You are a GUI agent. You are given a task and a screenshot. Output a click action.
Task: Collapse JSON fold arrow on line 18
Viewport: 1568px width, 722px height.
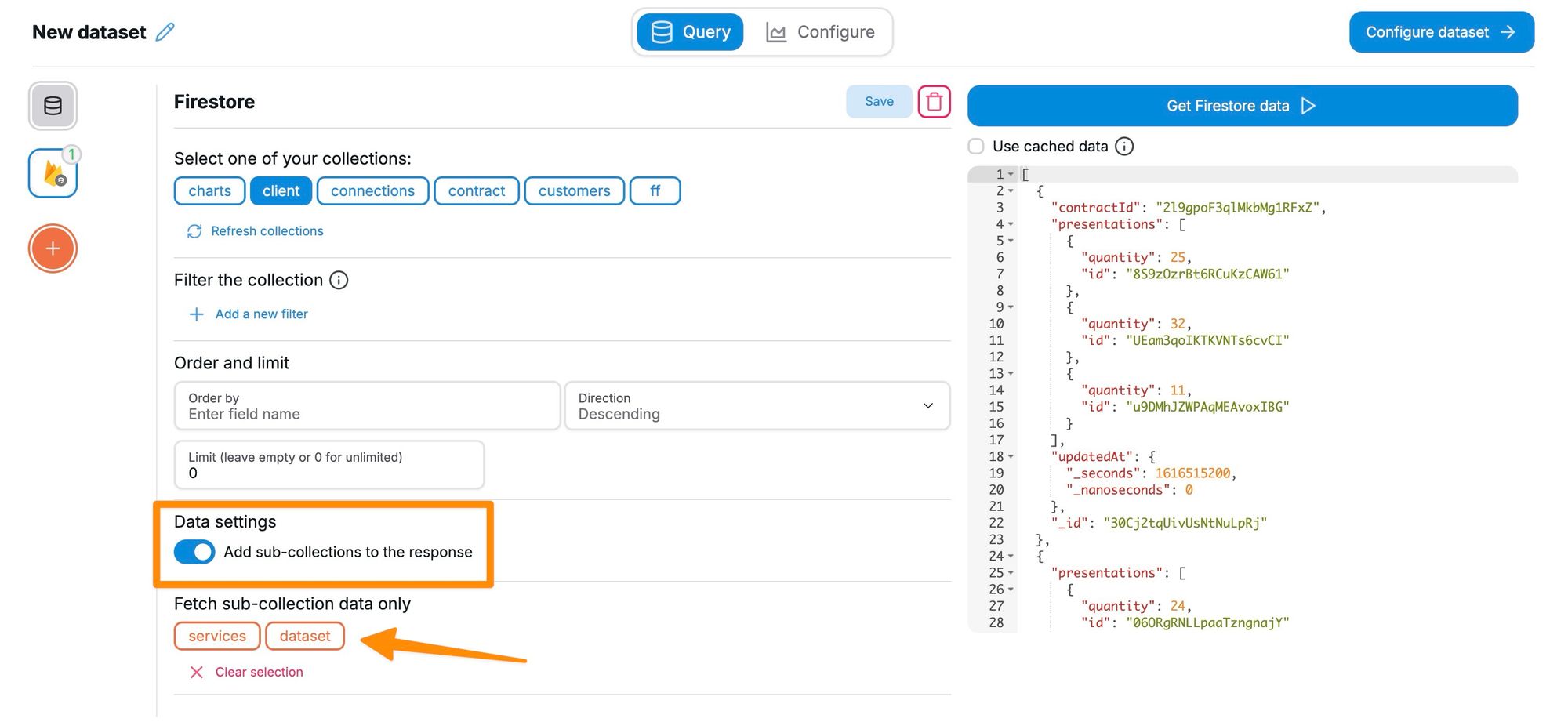pyautogui.click(x=1011, y=457)
